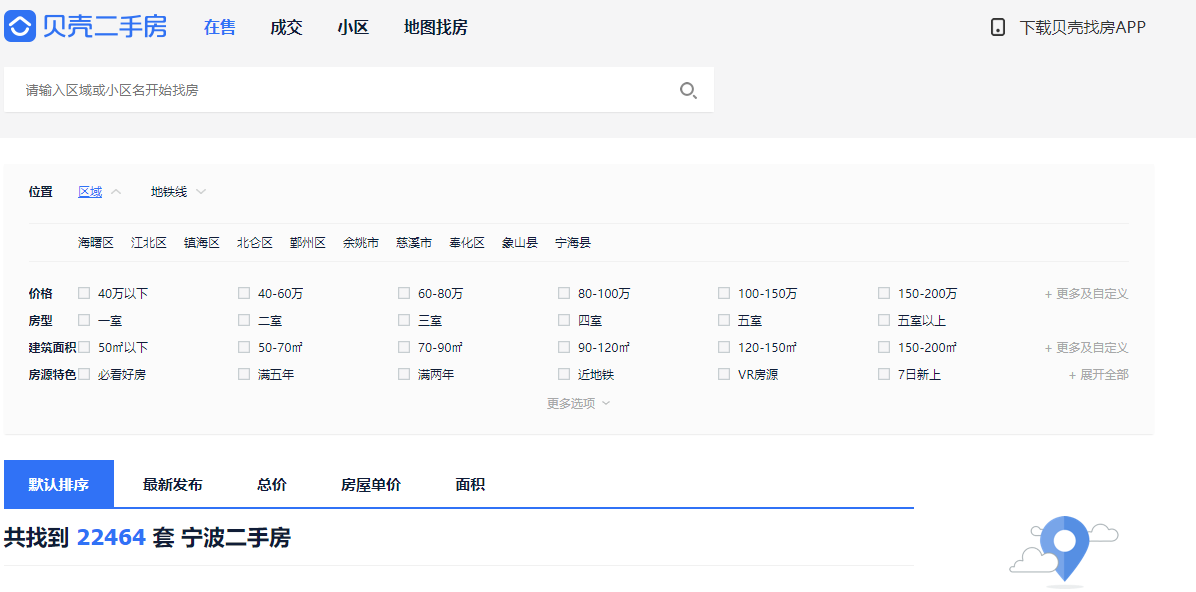Screen dimensions: 1196x592
Task: Open the 成交 navigation tab
Action: 286,27
